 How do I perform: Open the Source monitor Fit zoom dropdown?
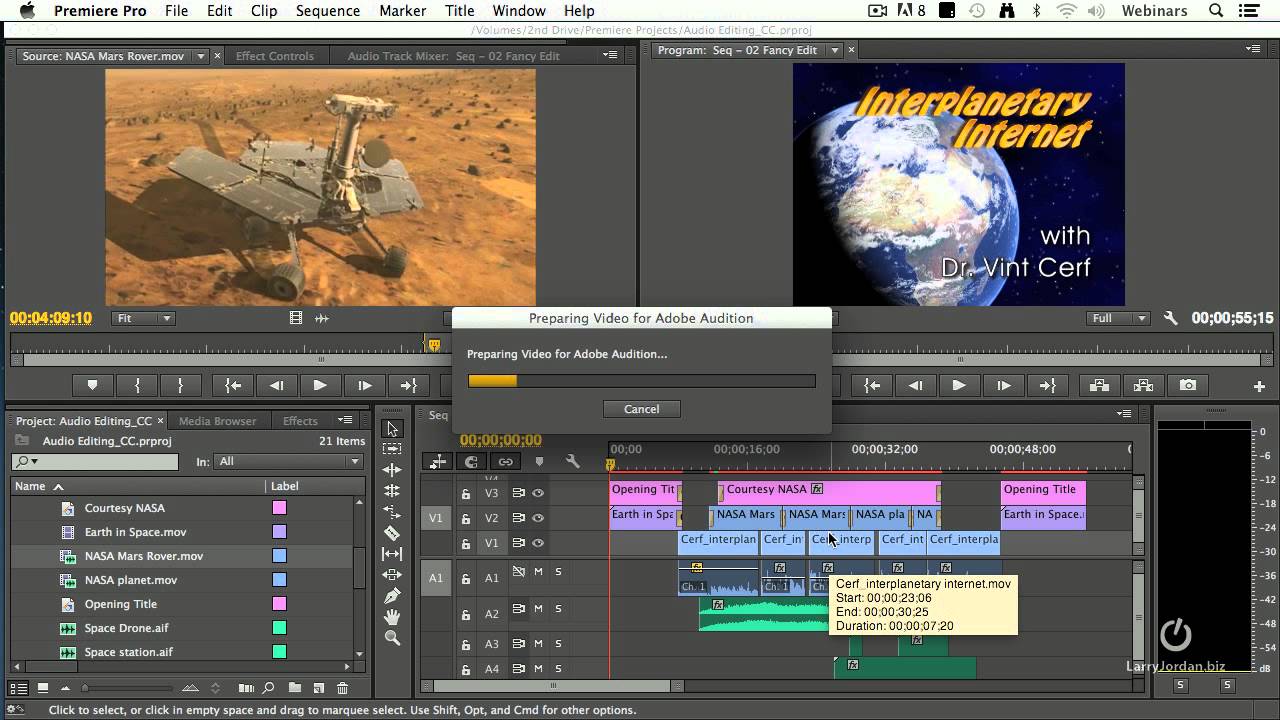coord(143,318)
